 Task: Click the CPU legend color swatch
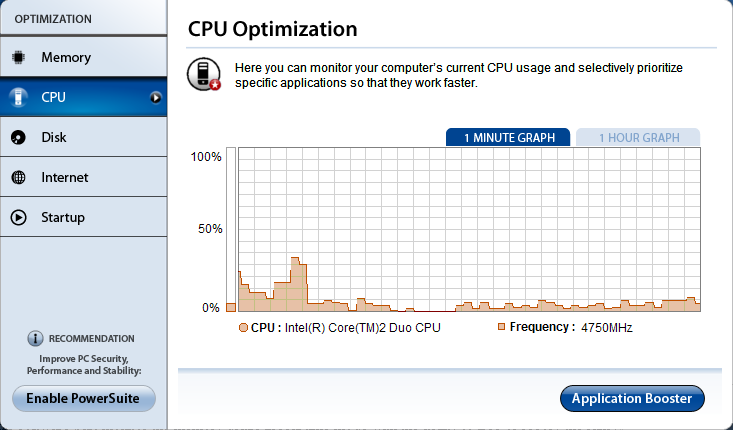(243, 328)
